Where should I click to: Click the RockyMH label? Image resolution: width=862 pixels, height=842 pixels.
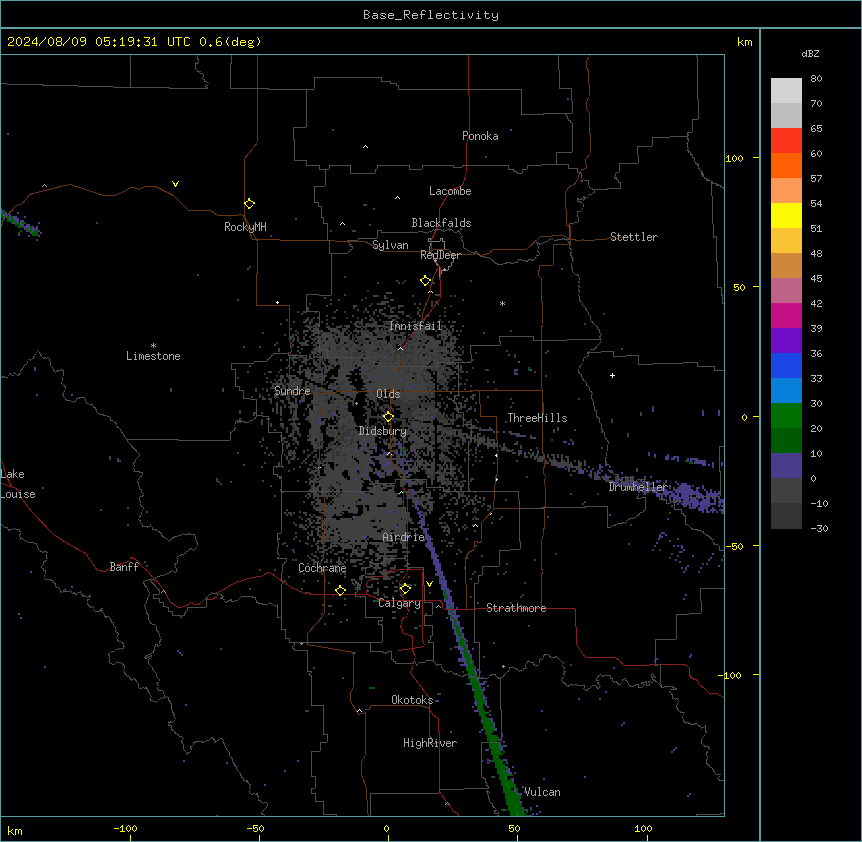coord(245,227)
